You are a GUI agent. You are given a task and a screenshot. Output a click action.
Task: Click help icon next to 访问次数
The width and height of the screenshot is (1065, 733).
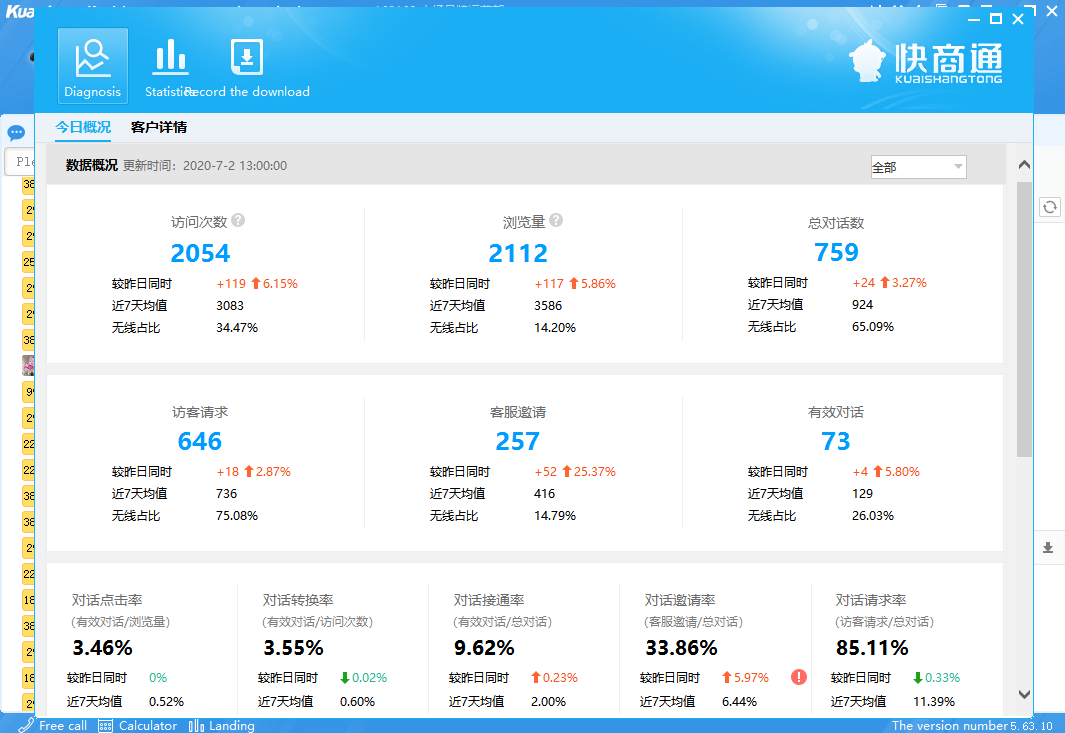pyautogui.click(x=238, y=221)
